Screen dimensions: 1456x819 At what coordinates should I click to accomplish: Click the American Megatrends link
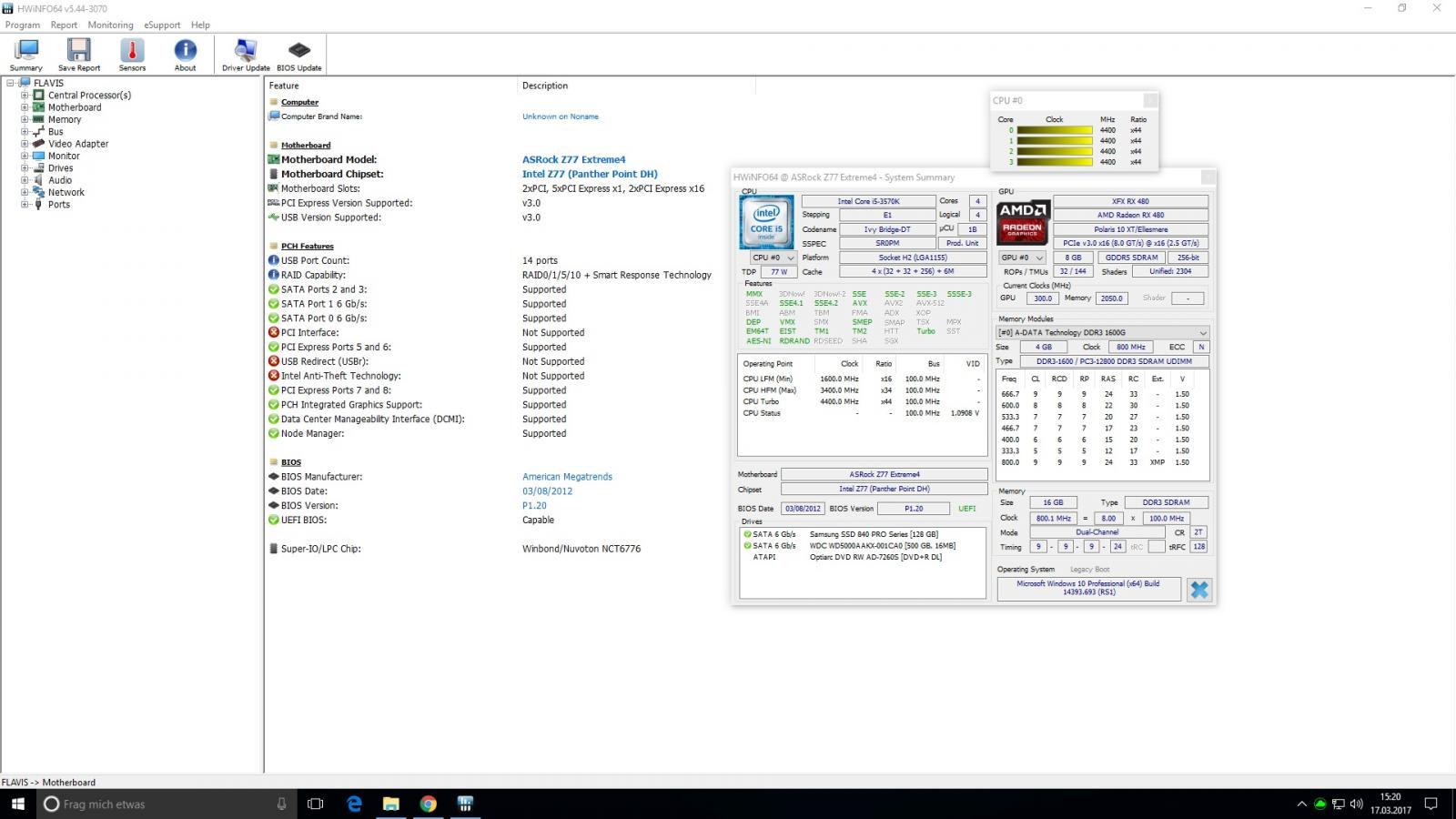567,477
